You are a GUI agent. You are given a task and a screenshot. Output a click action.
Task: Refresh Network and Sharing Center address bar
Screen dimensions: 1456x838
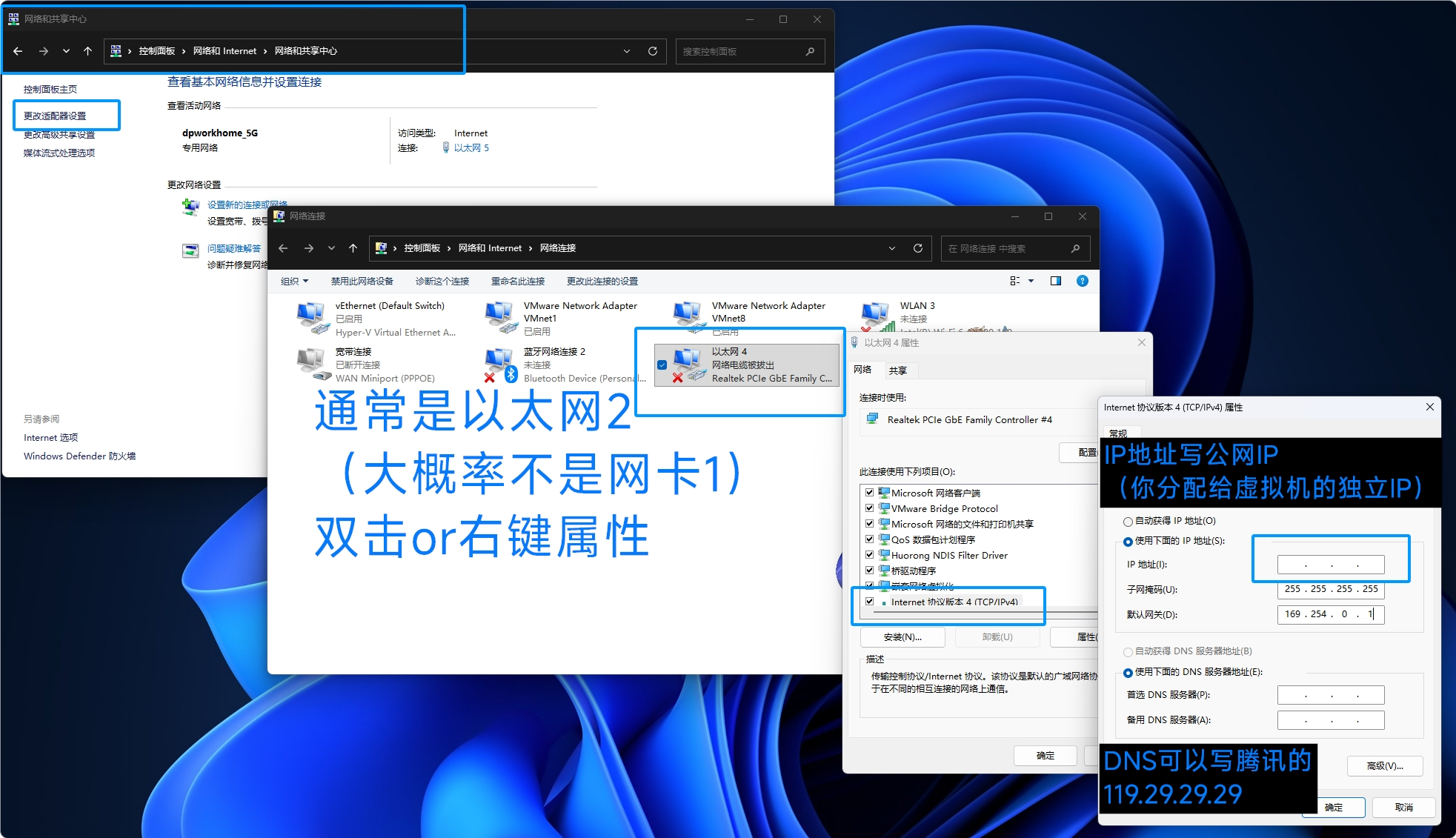click(653, 51)
